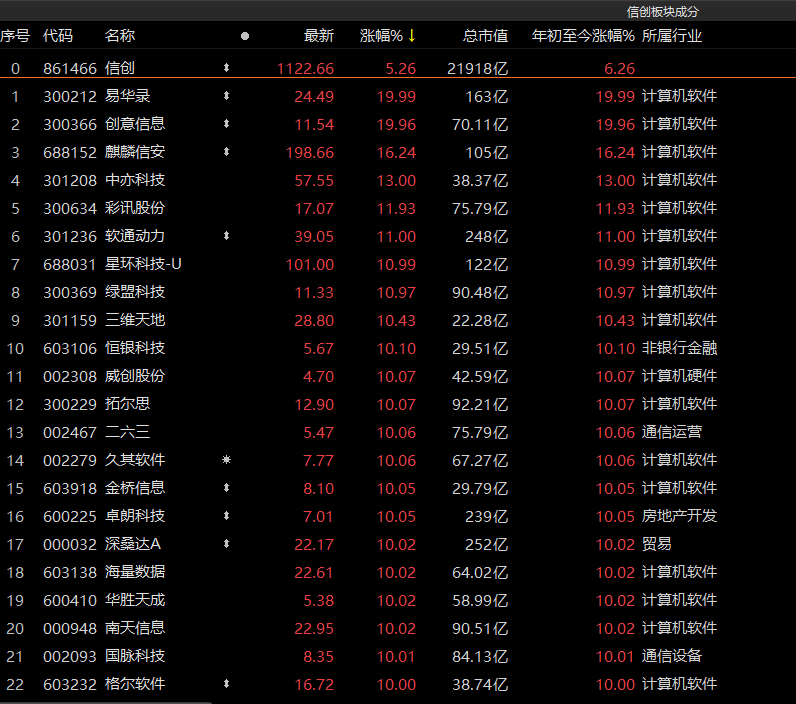The height and width of the screenshot is (704, 796).
Task: Select stock name 三维天地
Action: [135, 320]
